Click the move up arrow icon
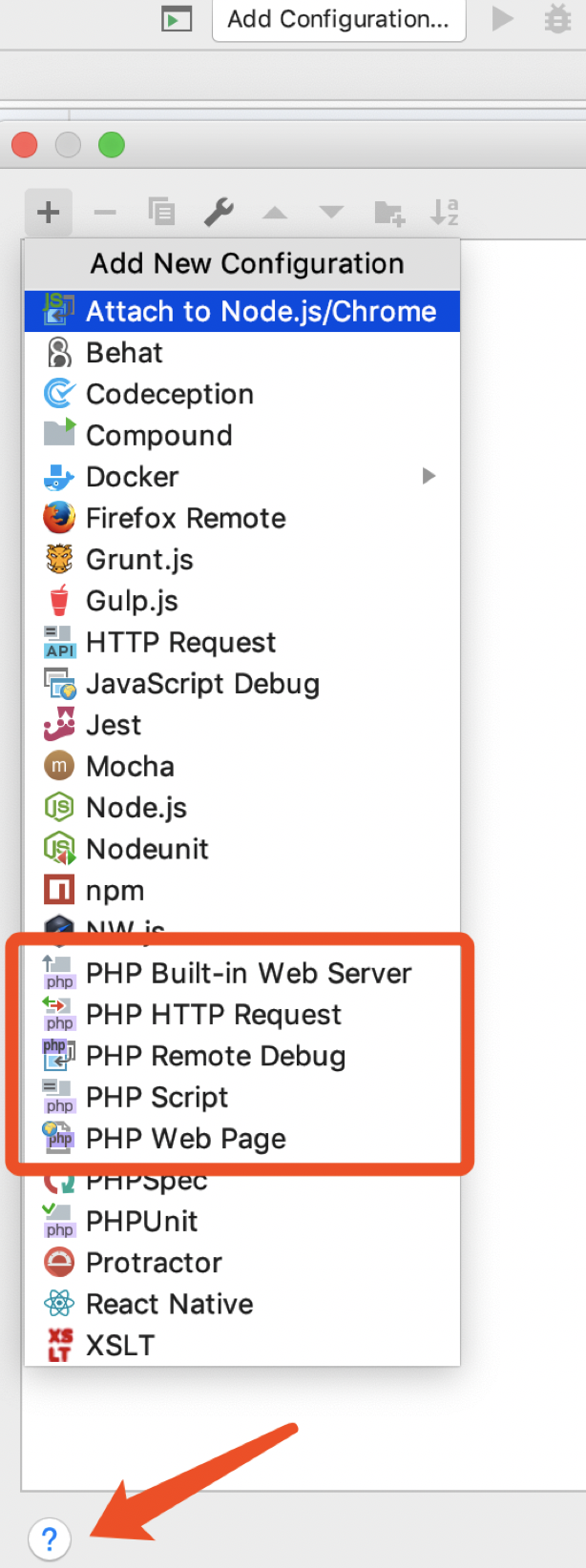Viewport: 586px width, 1568px height. point(275,212)
